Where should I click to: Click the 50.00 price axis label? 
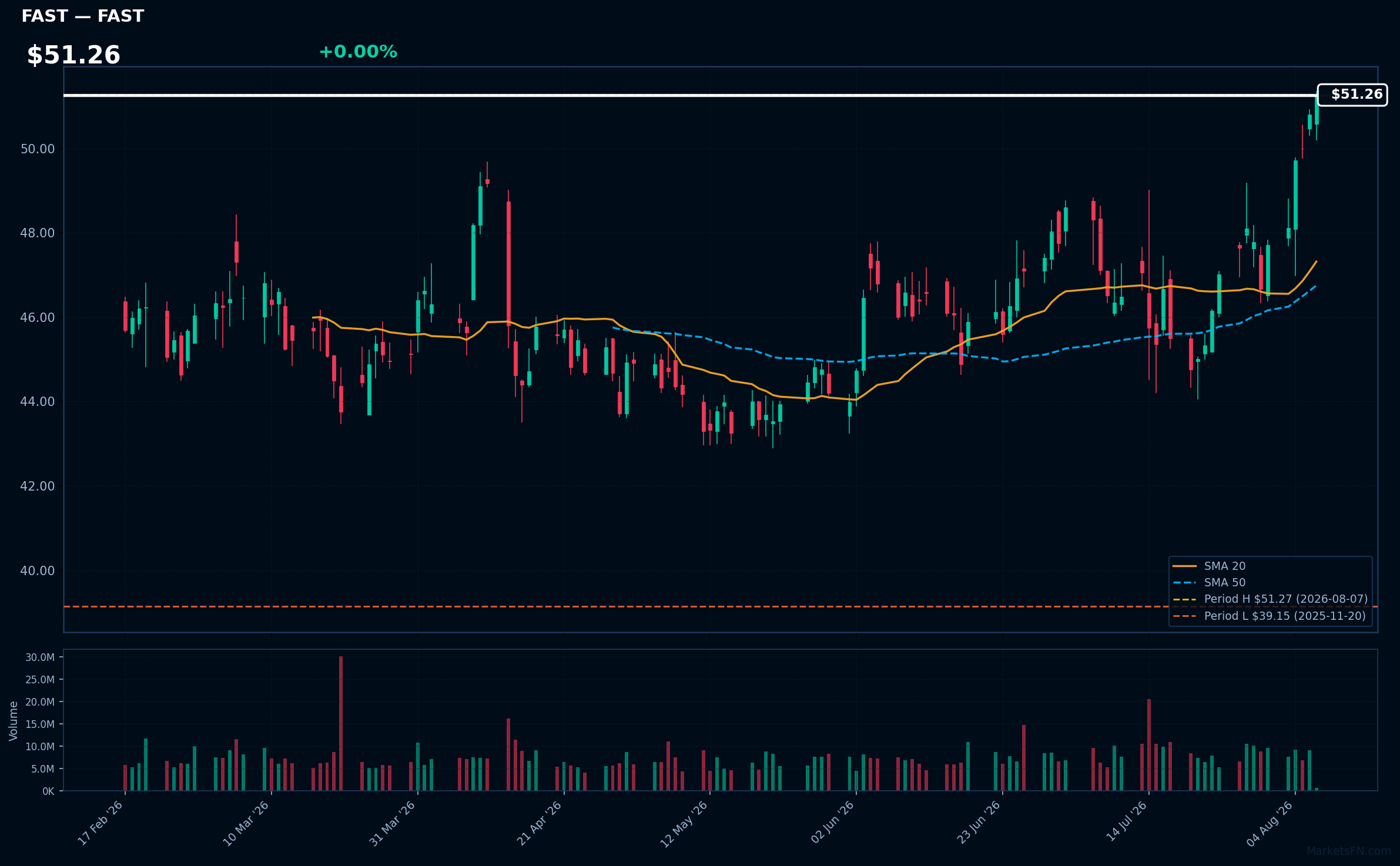coord(38,149)
